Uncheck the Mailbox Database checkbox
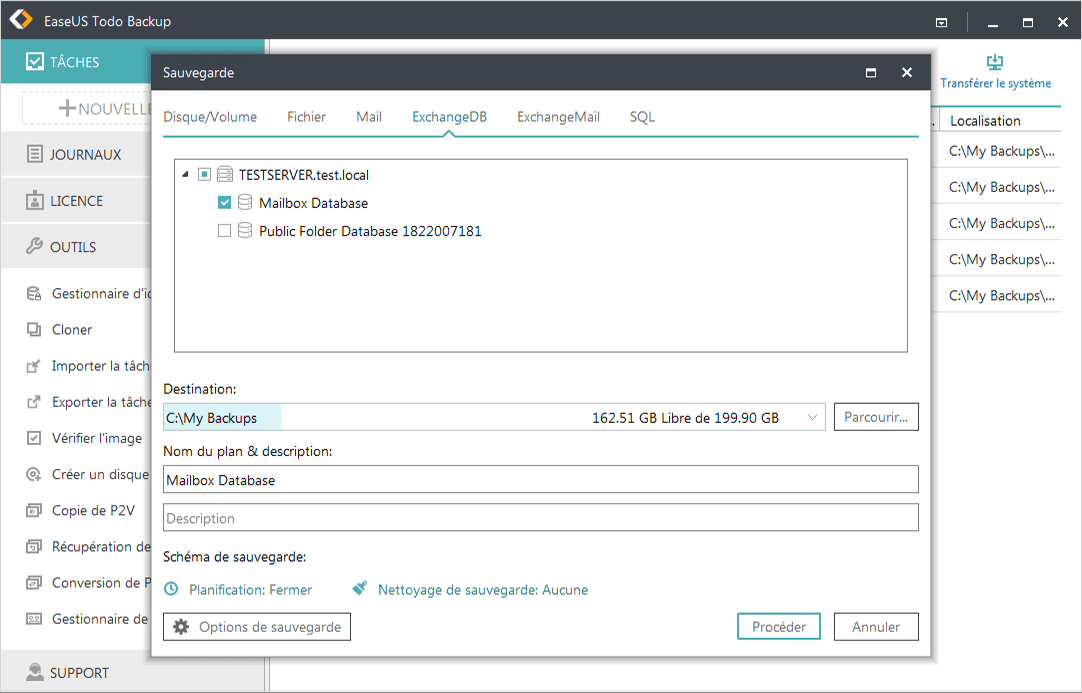 pyautogui.click(x=223, y=201)
